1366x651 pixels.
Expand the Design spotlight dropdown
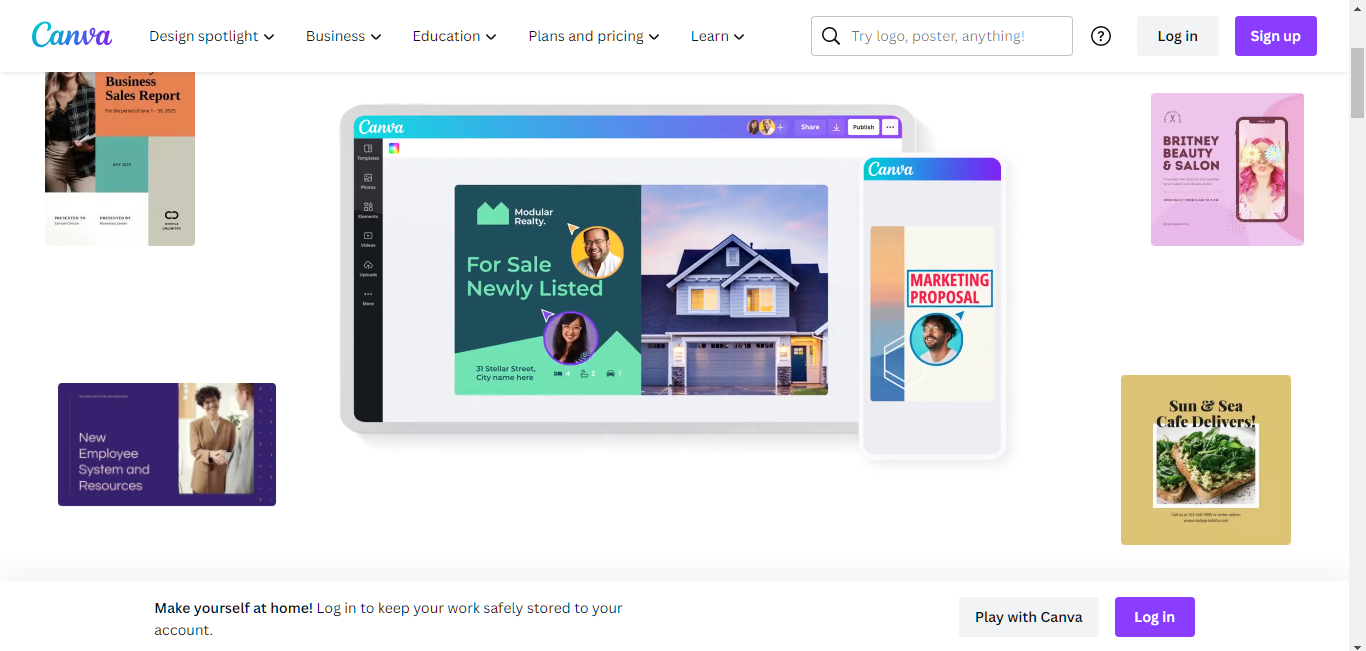[x=211, y=35]
